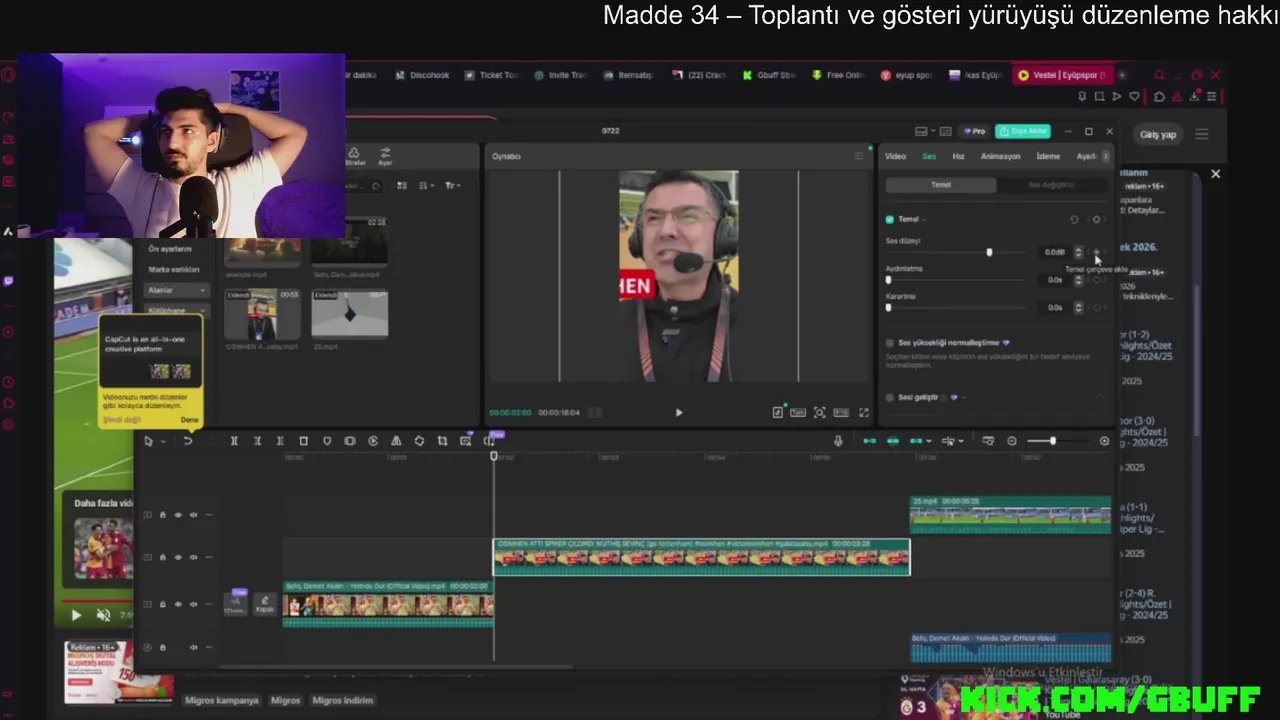Open the İzleme tab
The width and height of the screenshot is (1280, 720).
(1048, 156)
